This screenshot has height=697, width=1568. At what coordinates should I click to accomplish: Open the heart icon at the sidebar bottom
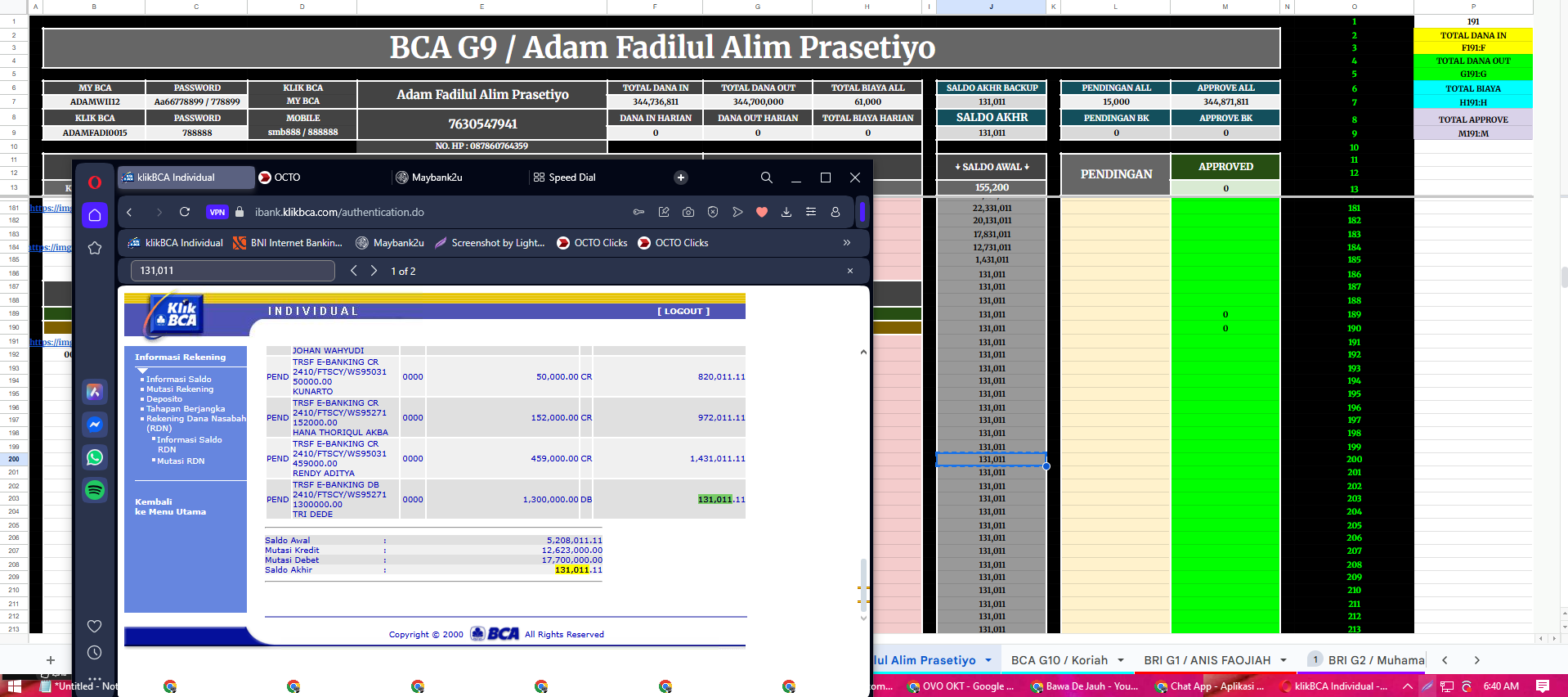tap(95, 626)
